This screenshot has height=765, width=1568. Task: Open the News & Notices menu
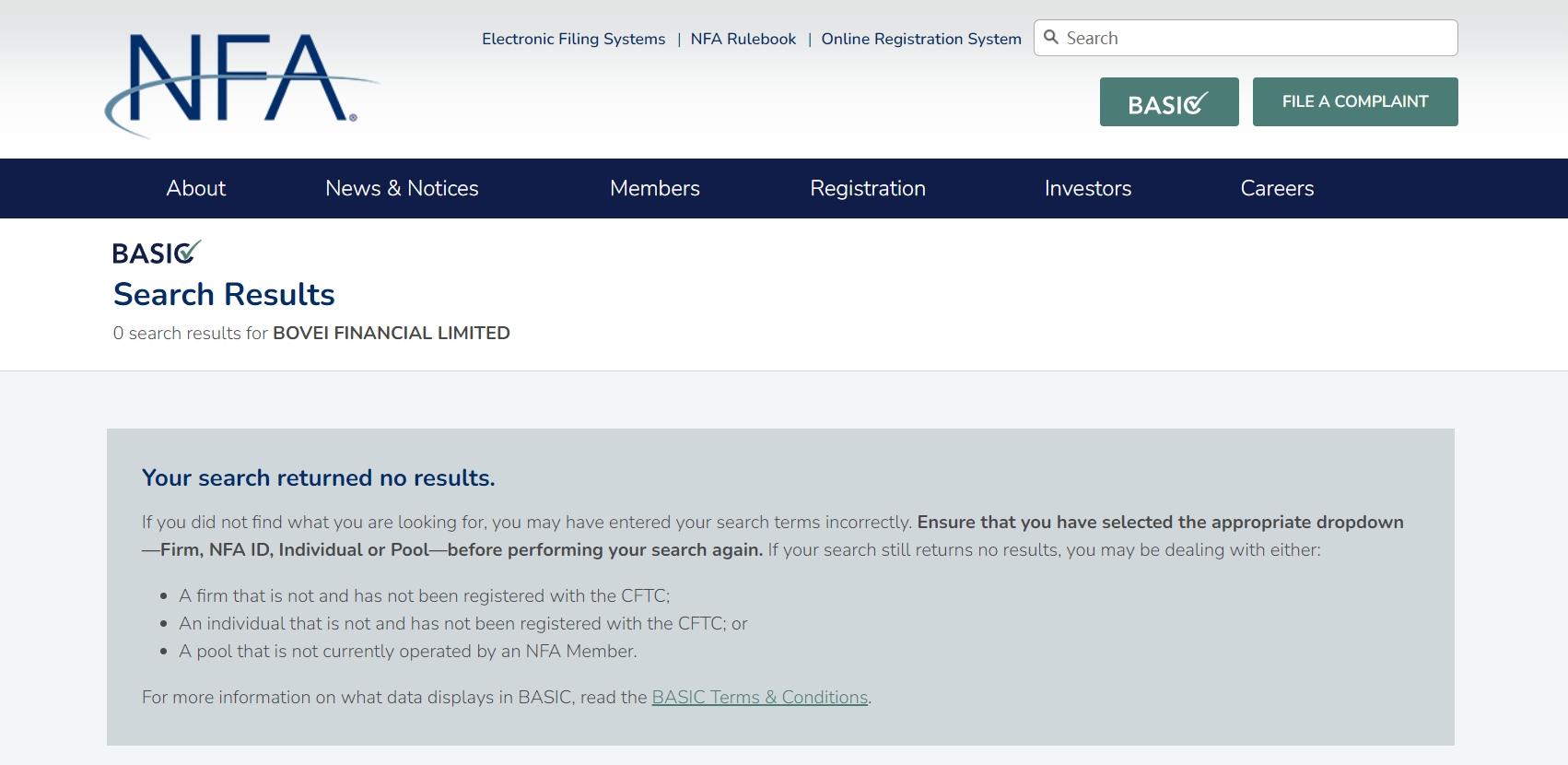(x=402, y=188)
